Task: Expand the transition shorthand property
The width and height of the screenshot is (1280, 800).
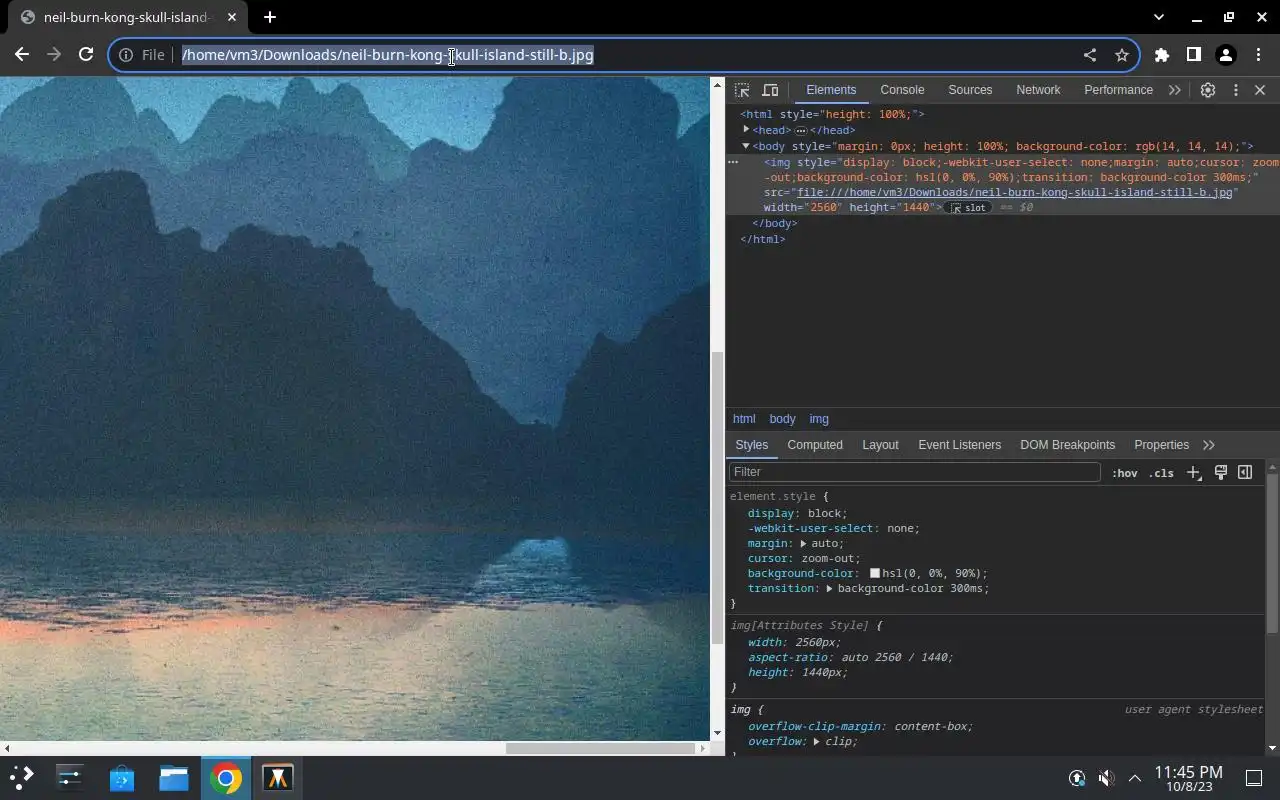Action: click(x=830, y=589)
